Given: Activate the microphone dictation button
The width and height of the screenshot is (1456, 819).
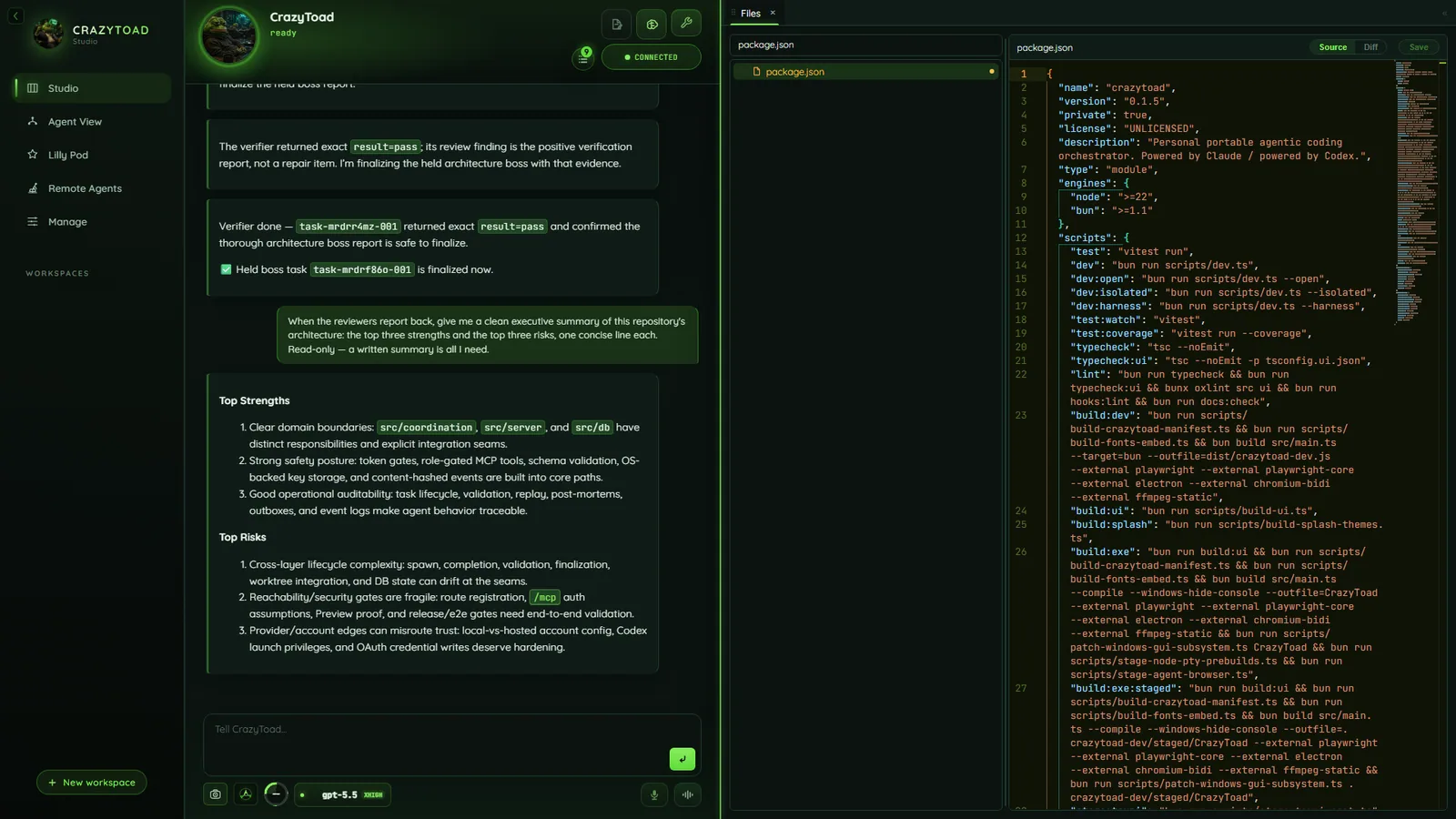Looking at the screenshot, I should (x=654, y=794).
